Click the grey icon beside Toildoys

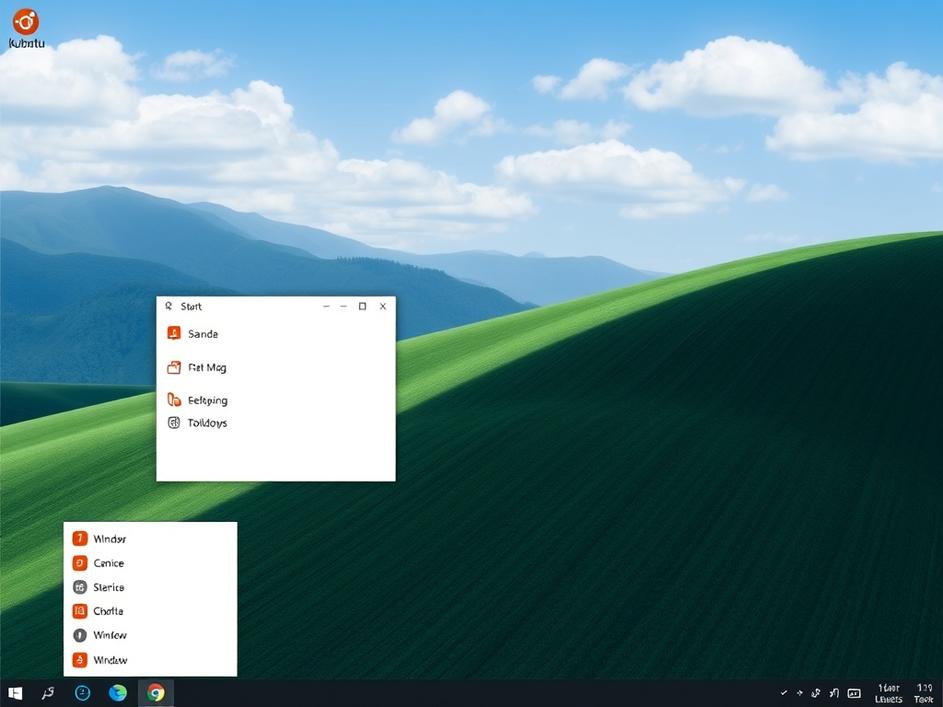click(174, 423)
